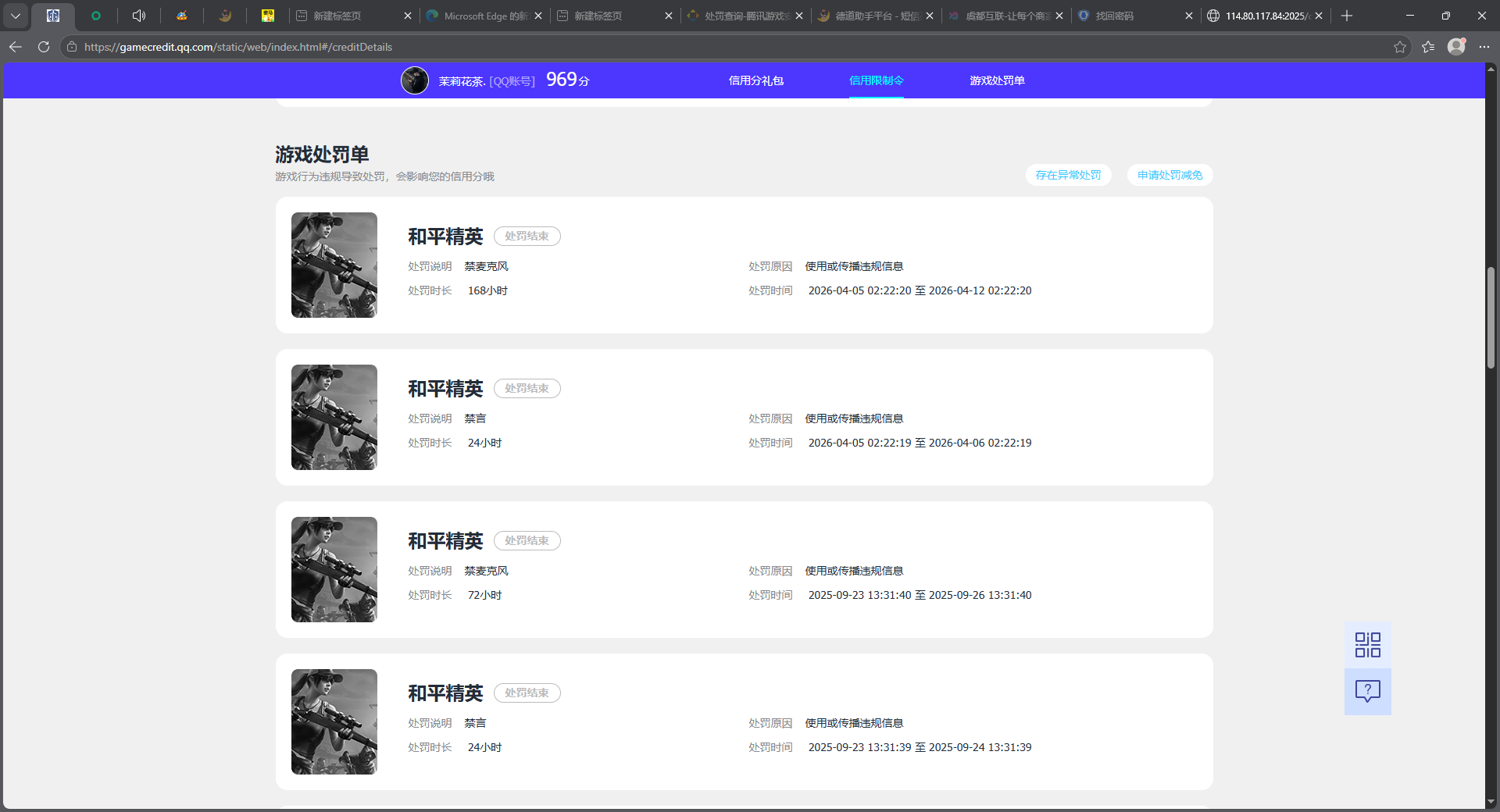Switch to the 信用分礼包 tab
The height and width of the screenshot is (812, 1500).
pos(755,80)
